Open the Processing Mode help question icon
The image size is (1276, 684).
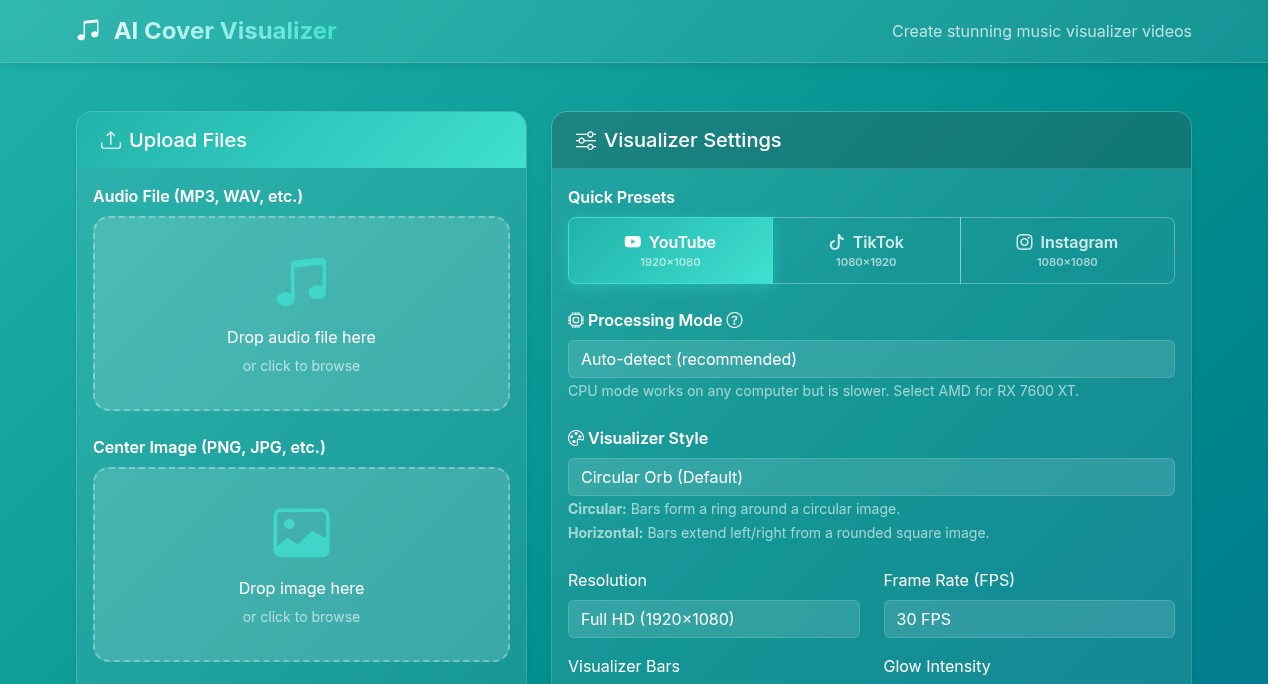click(735, 320)
